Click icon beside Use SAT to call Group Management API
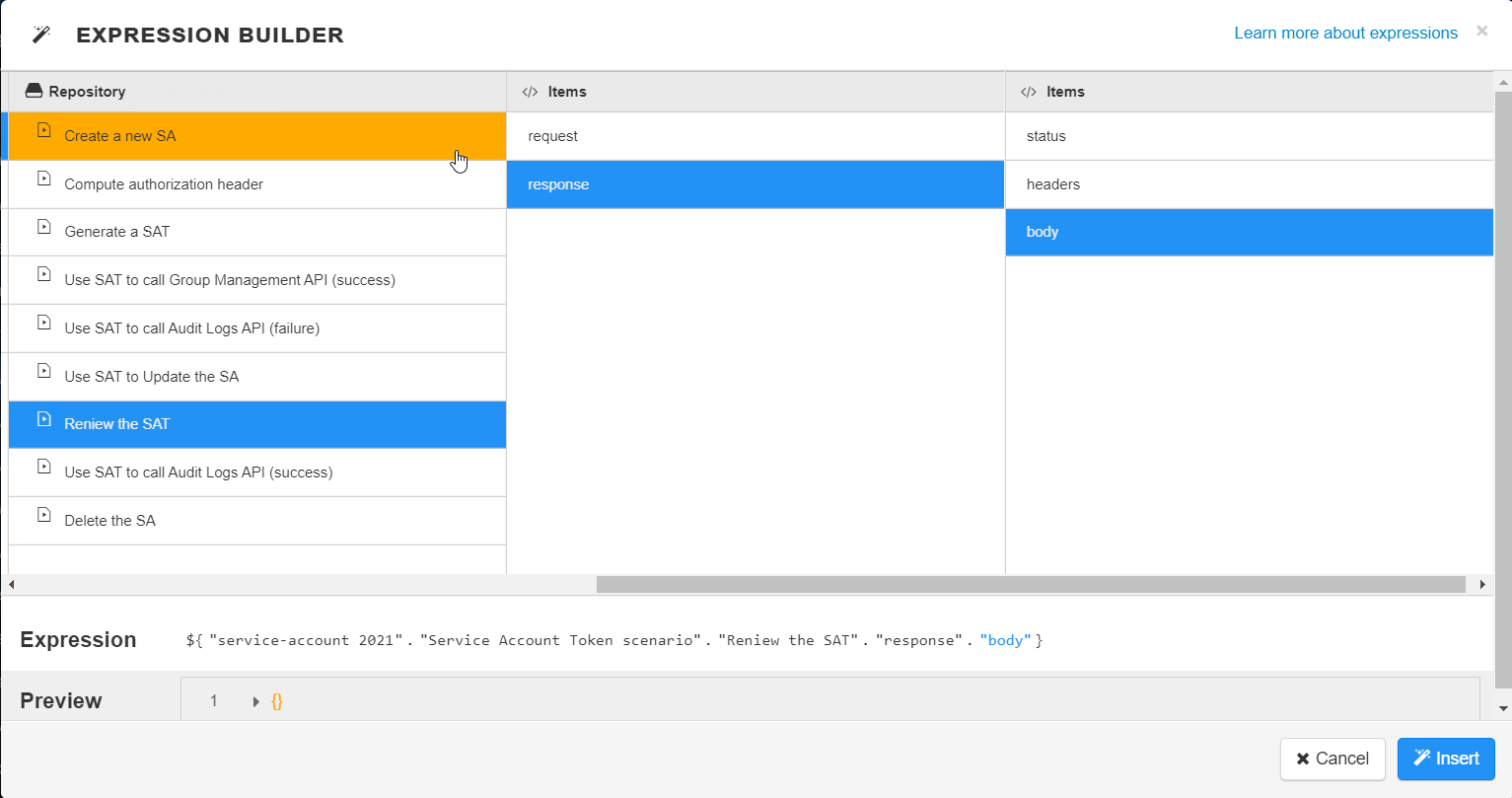1512x798 pixels. 43,274
